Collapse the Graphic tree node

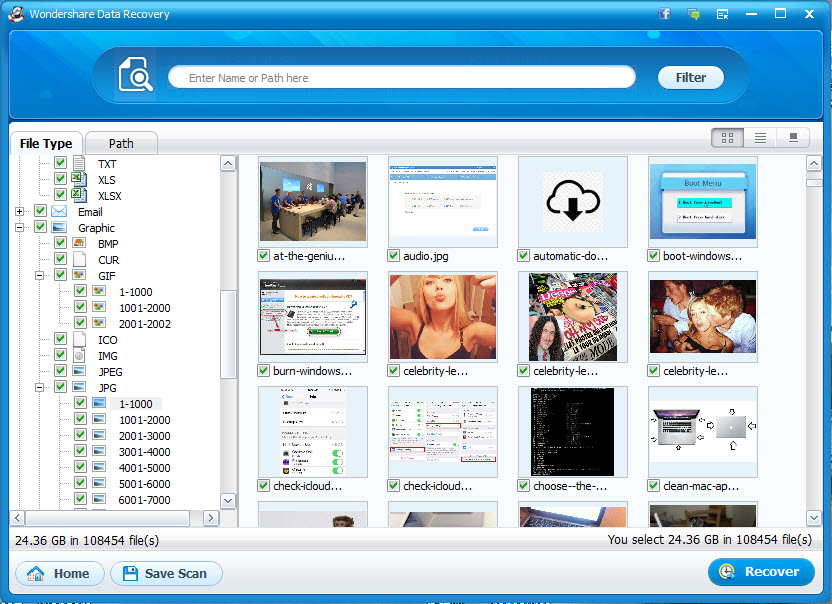[x=20, y=228]
